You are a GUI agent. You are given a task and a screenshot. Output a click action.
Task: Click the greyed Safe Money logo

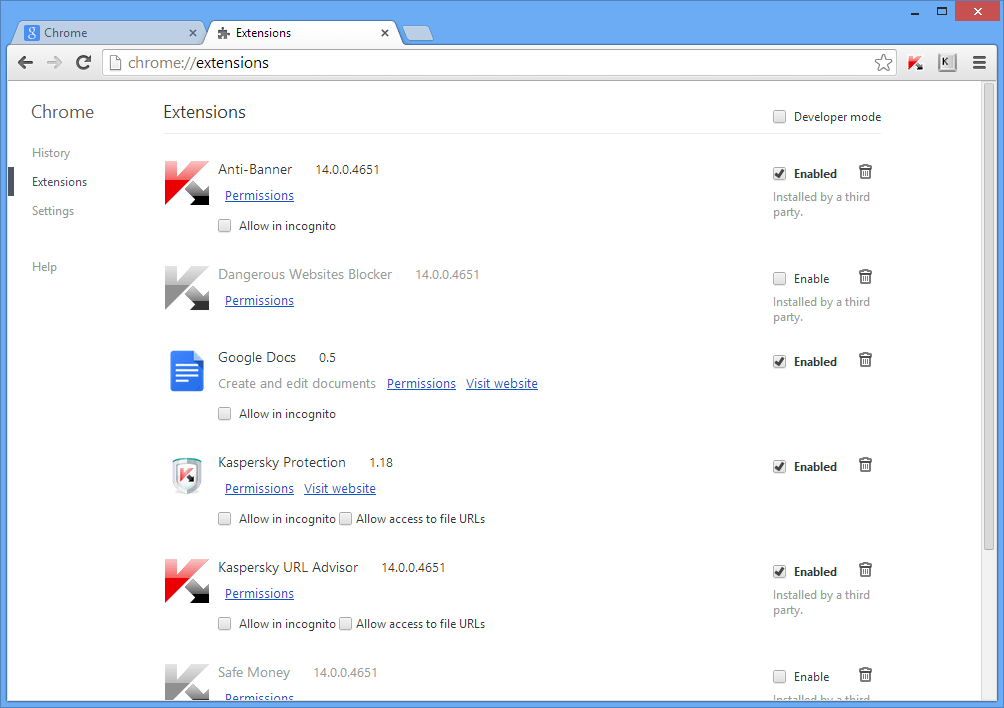[187, 682]
